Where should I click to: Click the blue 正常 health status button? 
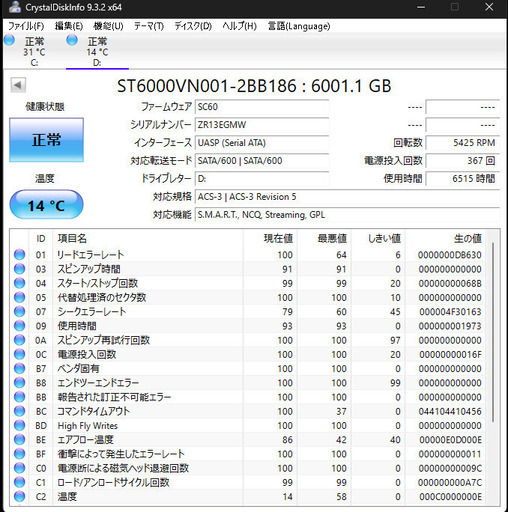[x=46, y=140]
